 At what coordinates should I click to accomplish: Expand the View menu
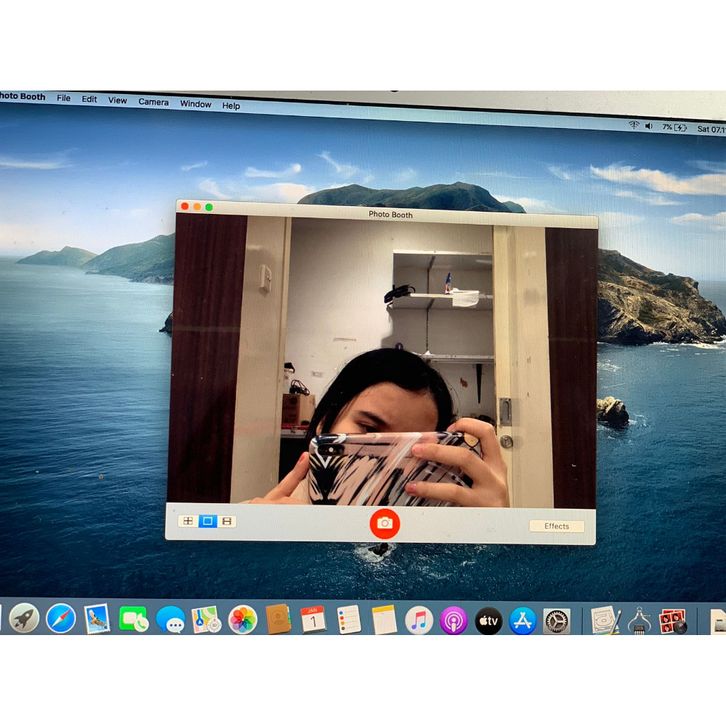(x=118, y=101)
